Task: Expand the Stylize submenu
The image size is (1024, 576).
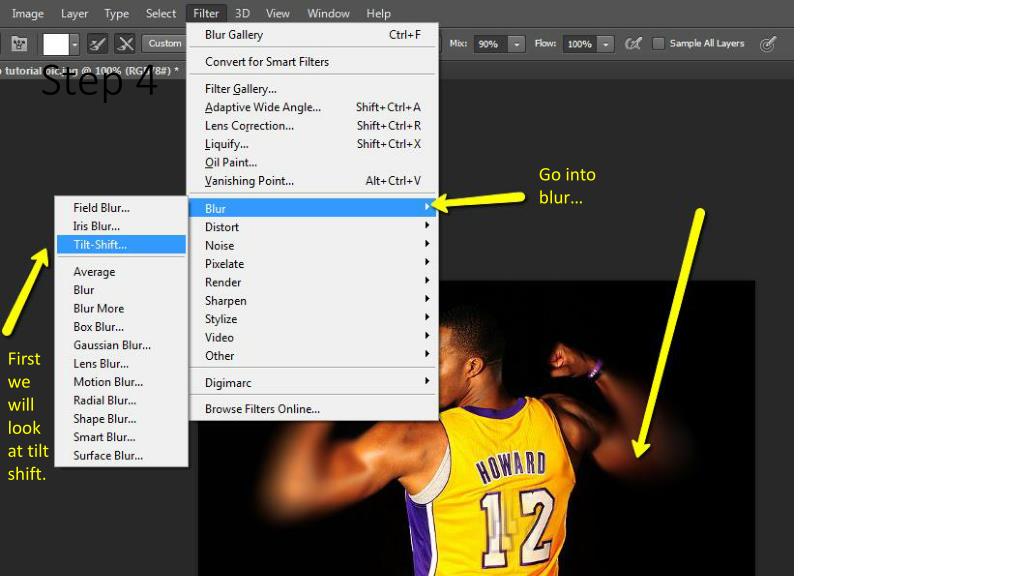Action: pos(313,319)
